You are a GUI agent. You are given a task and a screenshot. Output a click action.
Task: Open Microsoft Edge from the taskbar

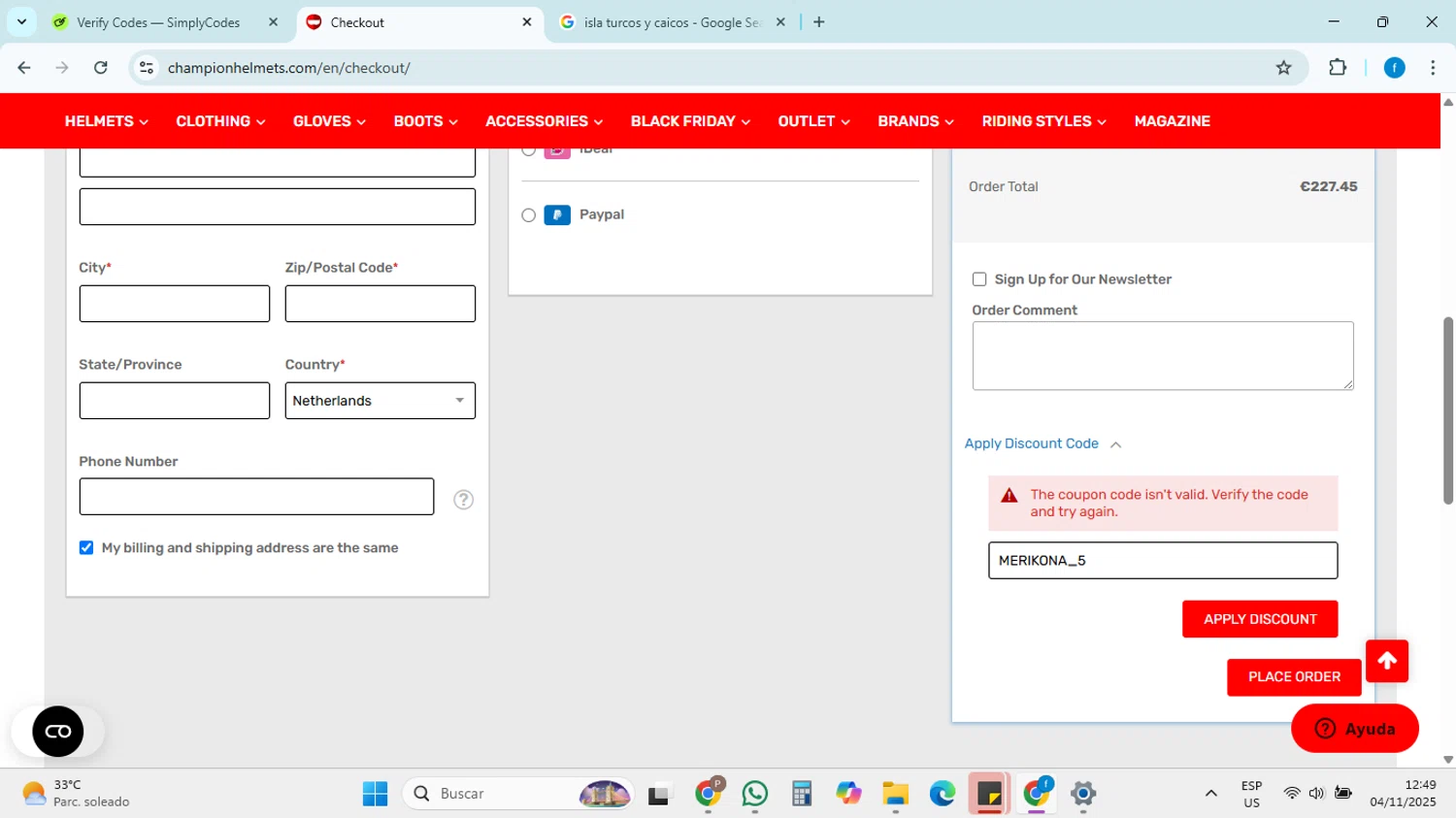[x=942, y=794]
